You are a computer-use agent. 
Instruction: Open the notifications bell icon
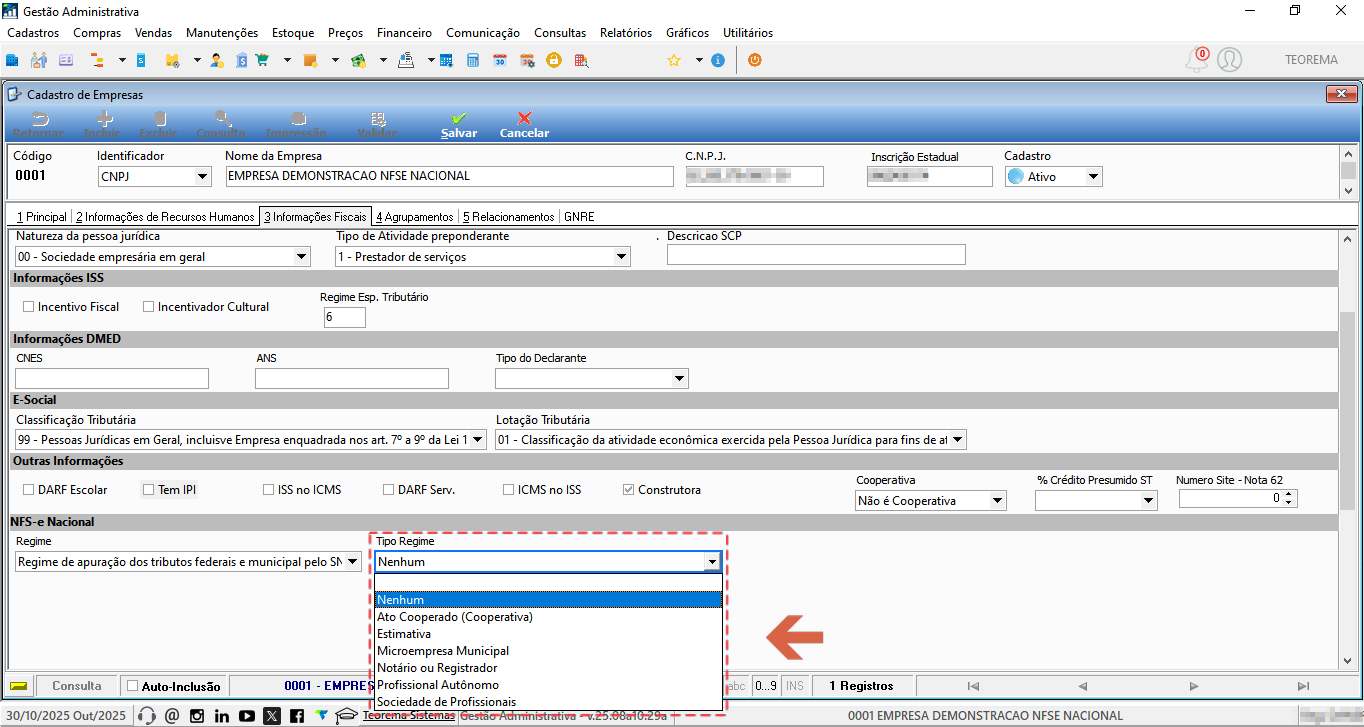pos(1196,60)
